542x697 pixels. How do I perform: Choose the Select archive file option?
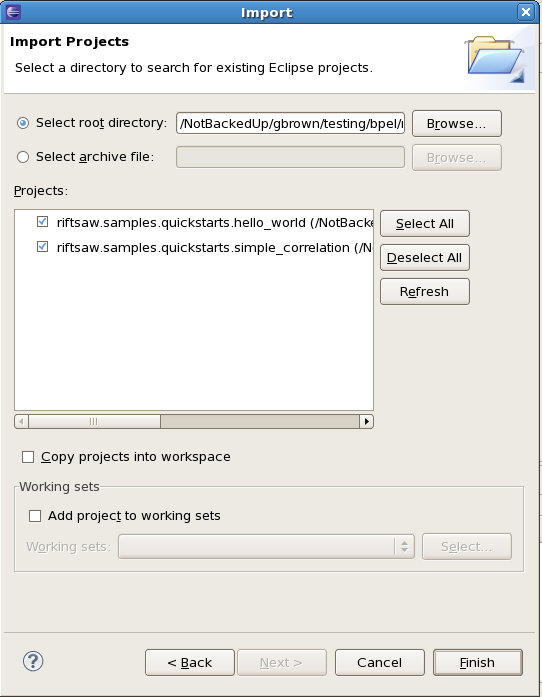[23, 157]
